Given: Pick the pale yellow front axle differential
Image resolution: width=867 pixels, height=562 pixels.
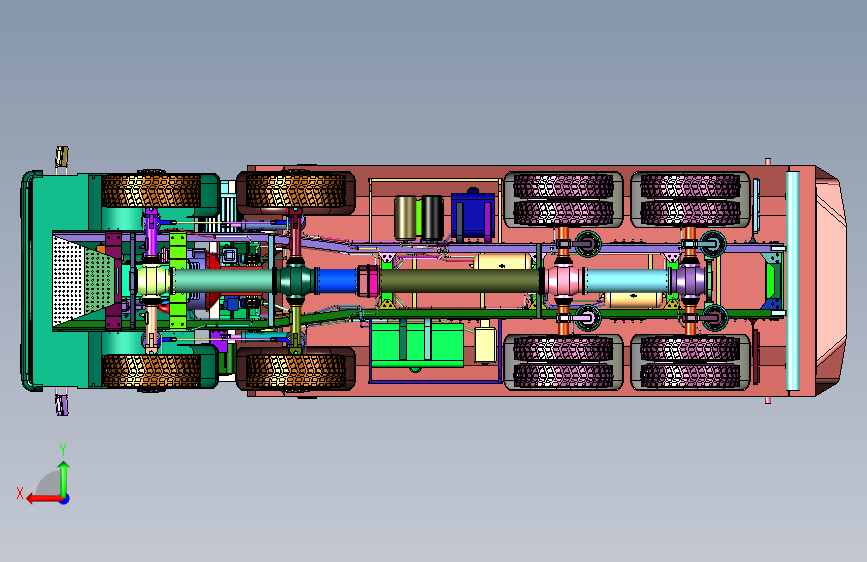Looking at the screenshot, I should 153,280.
